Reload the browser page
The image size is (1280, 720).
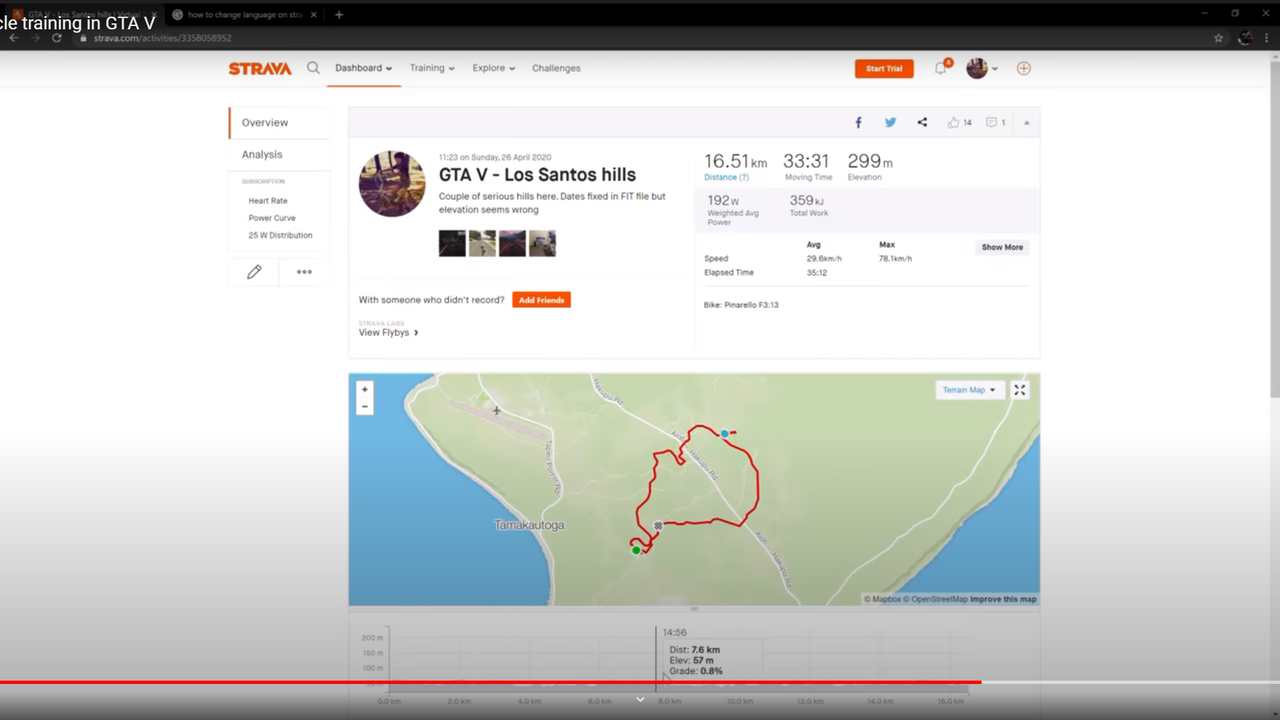pos(57,38)
